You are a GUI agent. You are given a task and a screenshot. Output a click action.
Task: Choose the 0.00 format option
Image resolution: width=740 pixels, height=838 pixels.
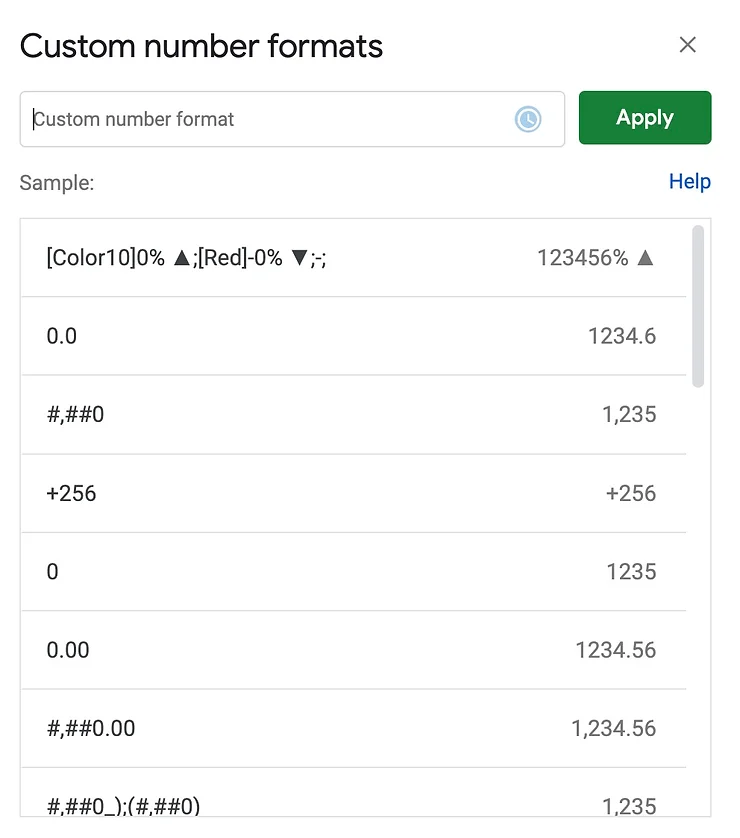click(68, 650)
